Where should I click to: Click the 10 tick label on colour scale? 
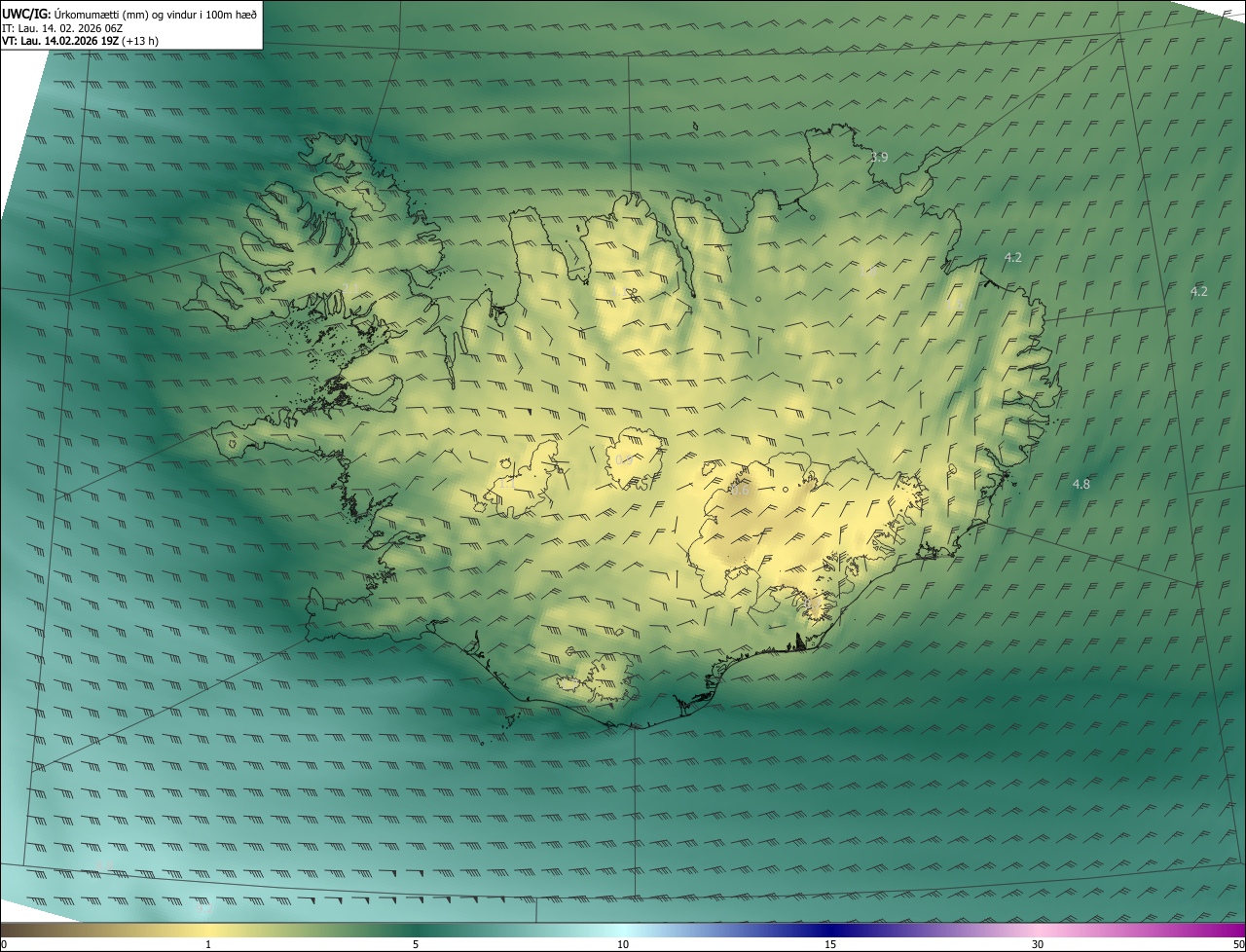623,944
